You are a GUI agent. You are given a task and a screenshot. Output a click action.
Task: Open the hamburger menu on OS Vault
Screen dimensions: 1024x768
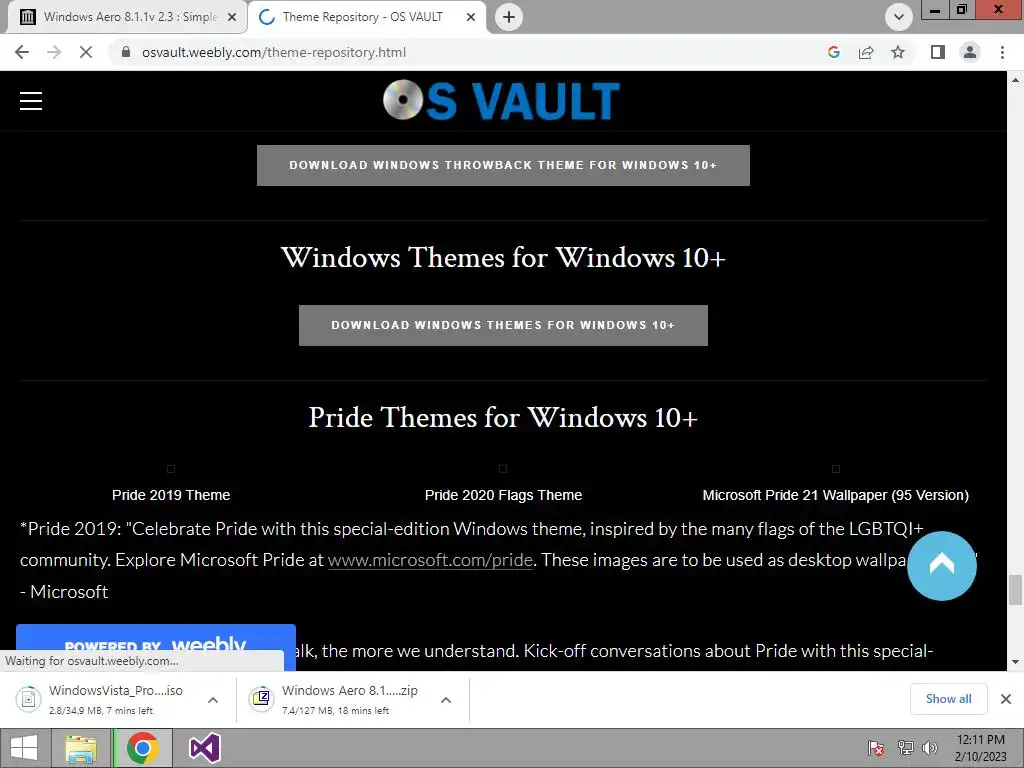point(31,101)
